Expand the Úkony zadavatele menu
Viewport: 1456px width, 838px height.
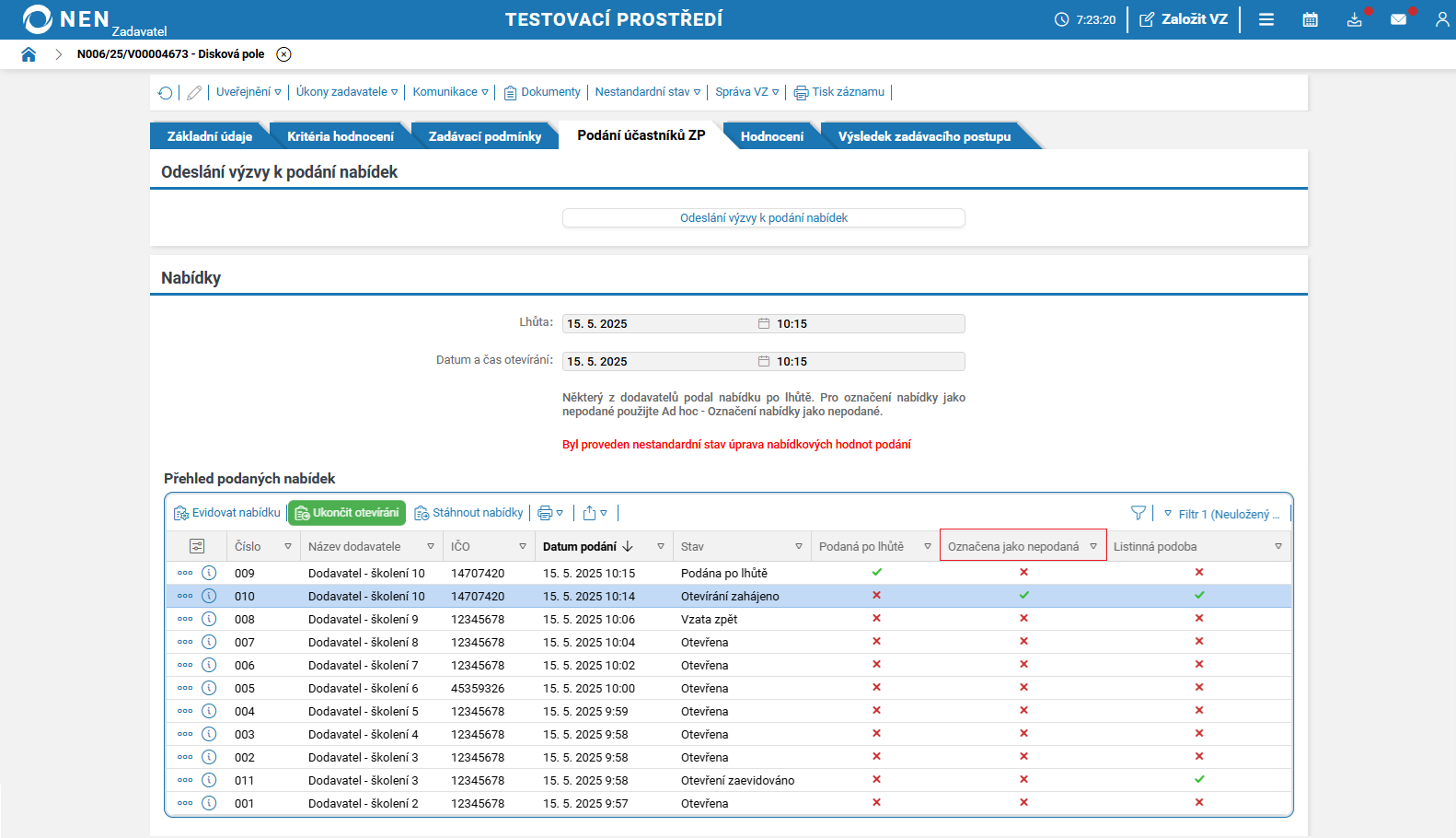pos(346,92)
